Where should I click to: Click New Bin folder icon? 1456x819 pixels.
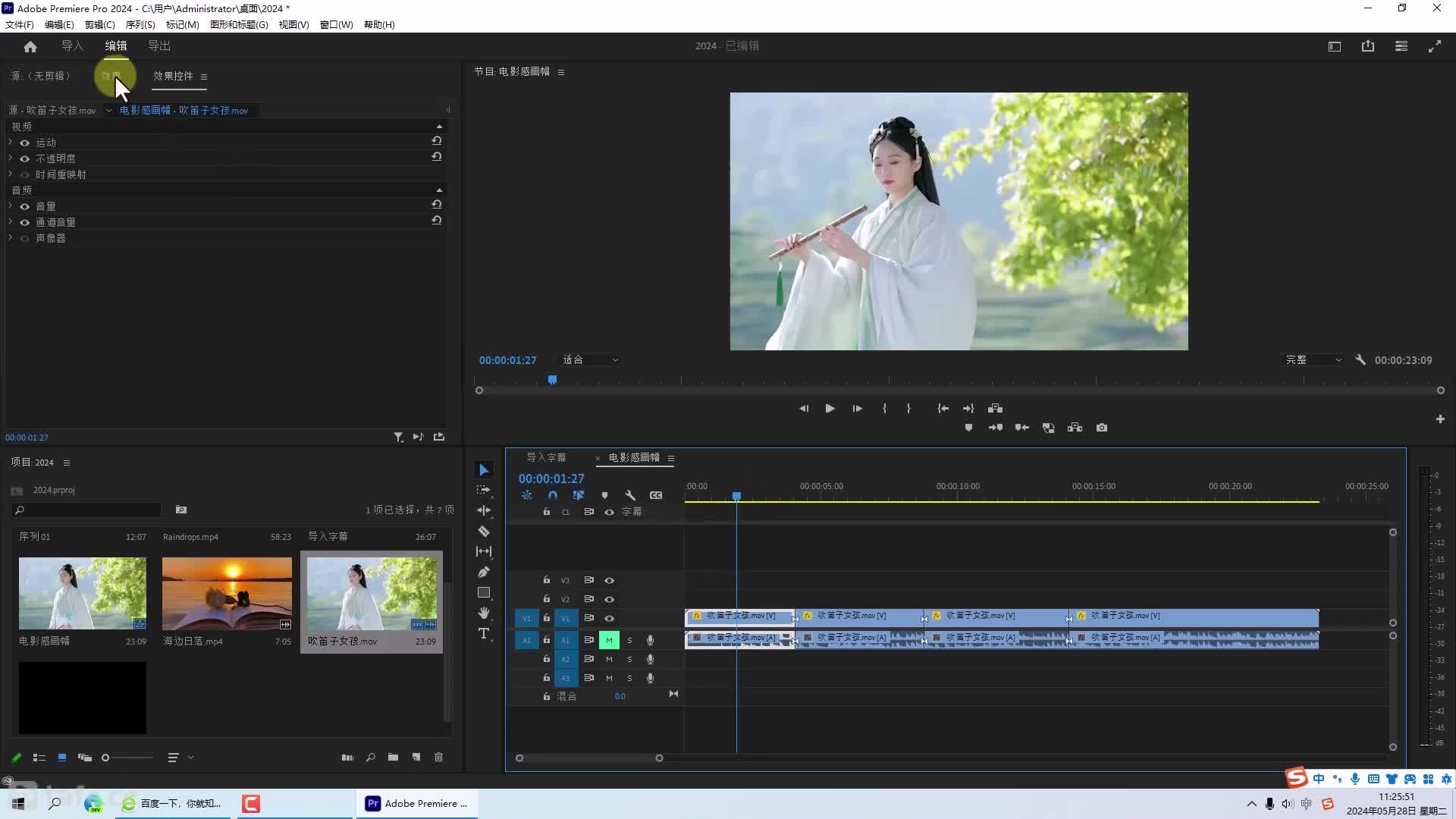pos(393,758)
